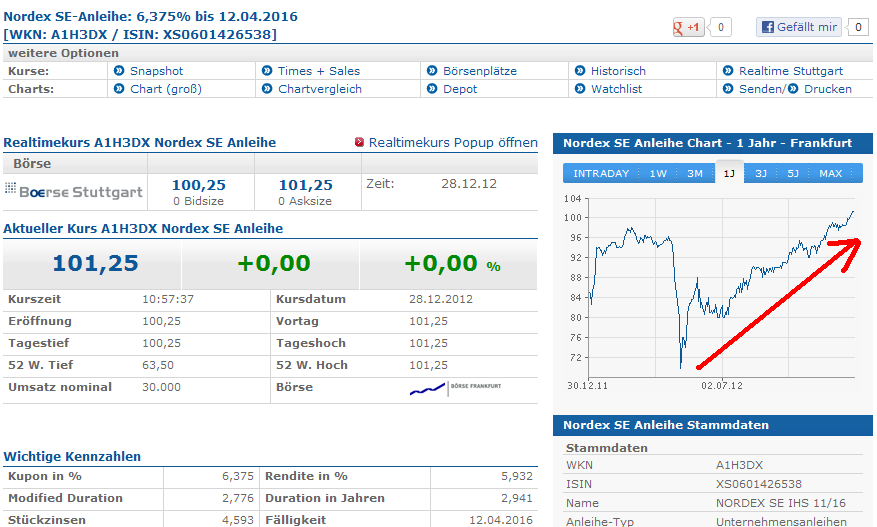
Task: Click the arrow icon beside Drucken
Action: (793, 89)
